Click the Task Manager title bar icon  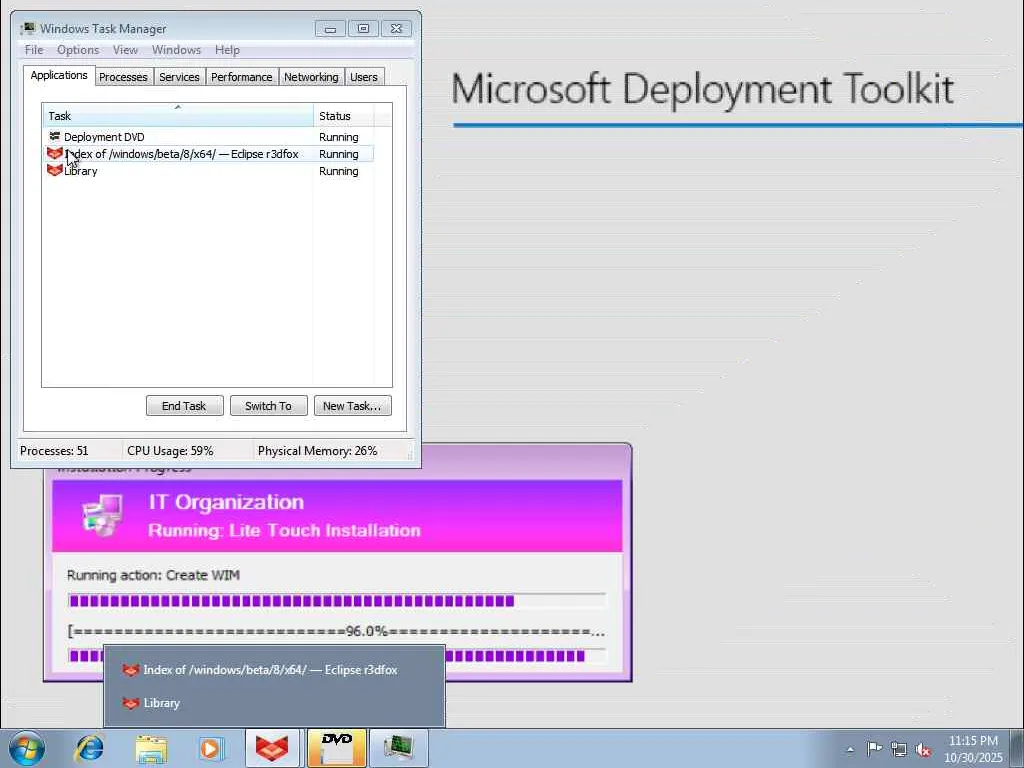(28, 28)
